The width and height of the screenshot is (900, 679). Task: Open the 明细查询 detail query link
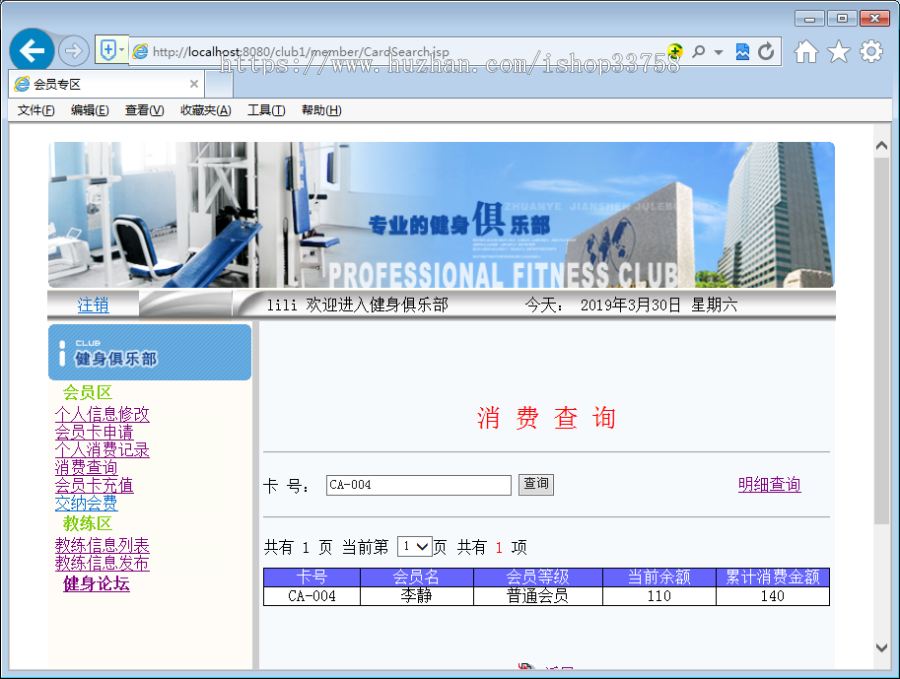point(769,484)
